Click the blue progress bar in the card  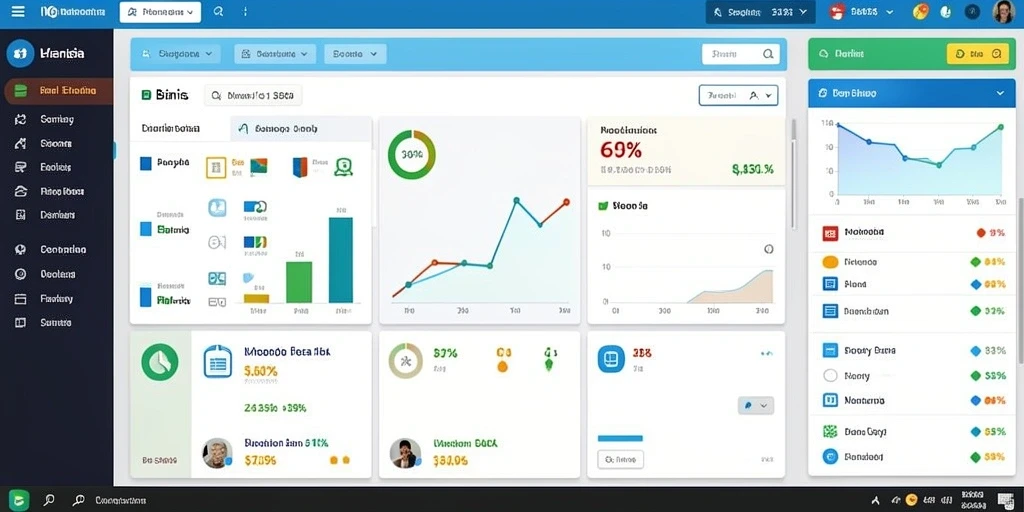tap(620, 438)
